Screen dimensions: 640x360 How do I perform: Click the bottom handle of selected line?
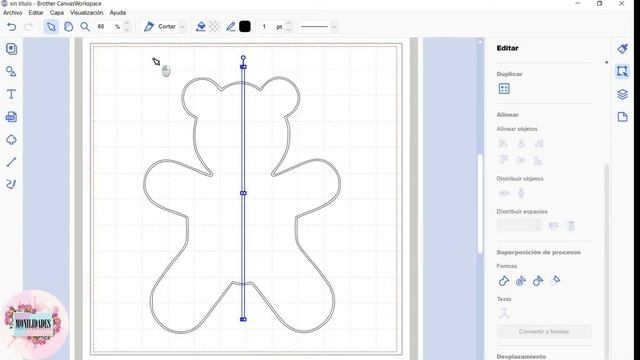pyautogui.click(x=243, y=319)
